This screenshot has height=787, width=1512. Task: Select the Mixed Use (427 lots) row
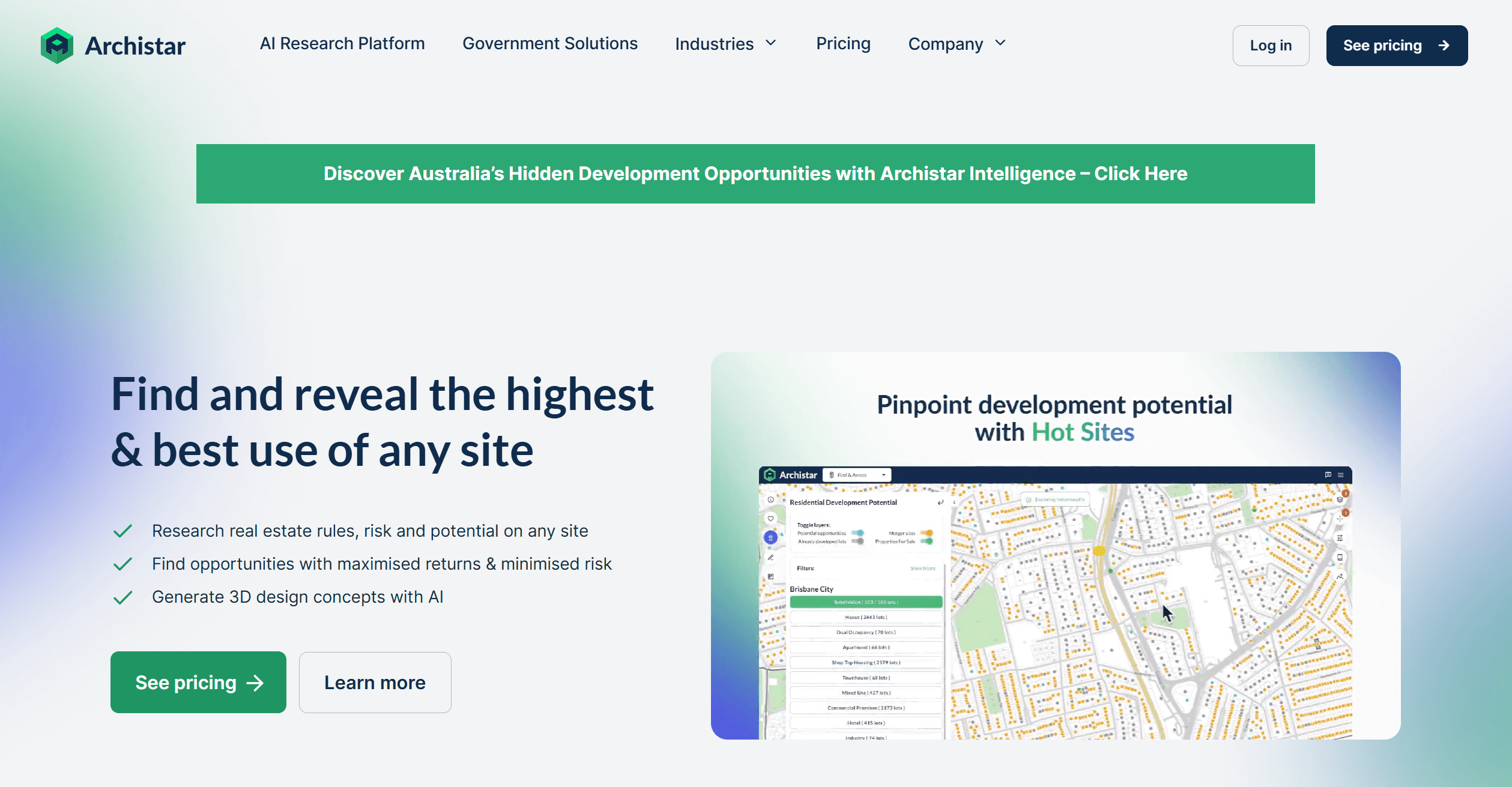[x=866, y=693]
